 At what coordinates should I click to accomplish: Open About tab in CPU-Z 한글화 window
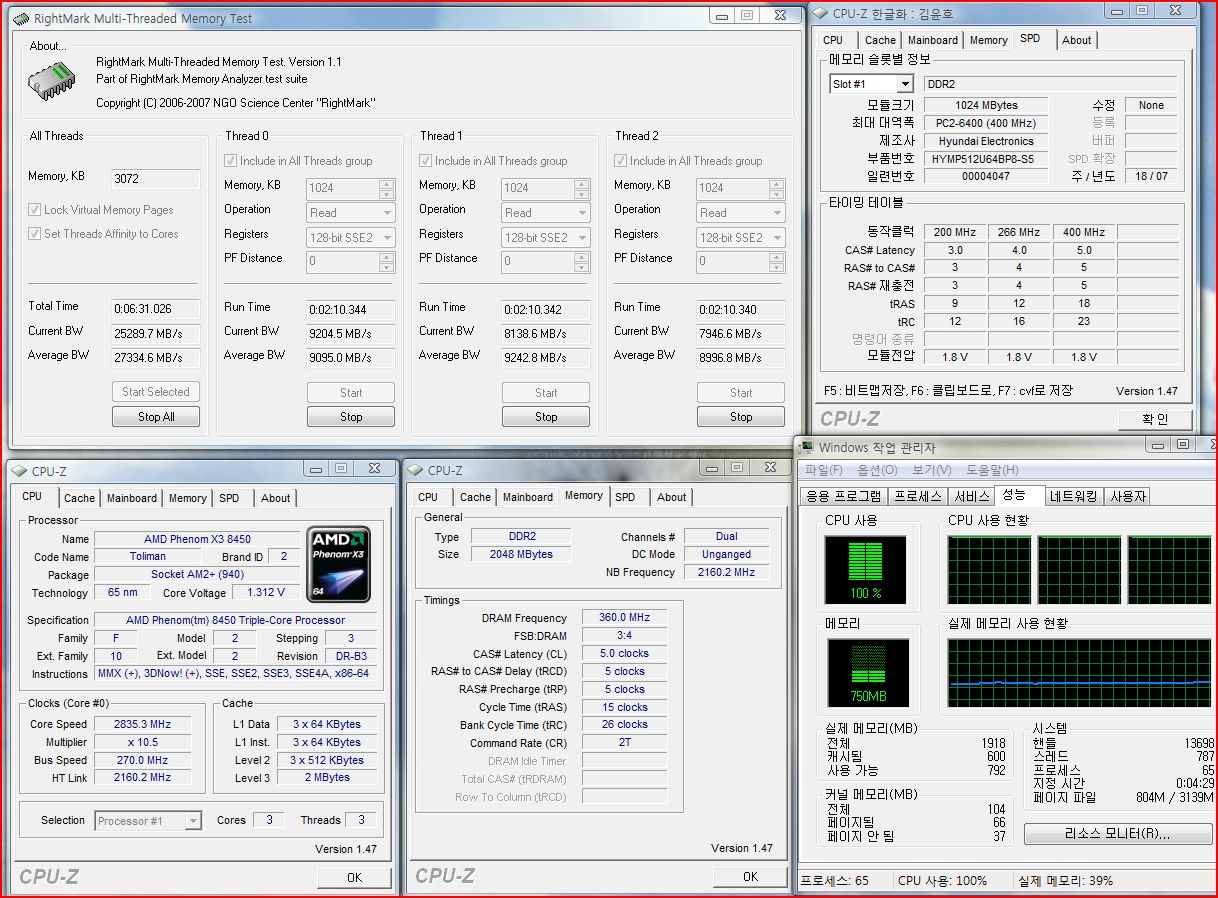coord(1077,40)
